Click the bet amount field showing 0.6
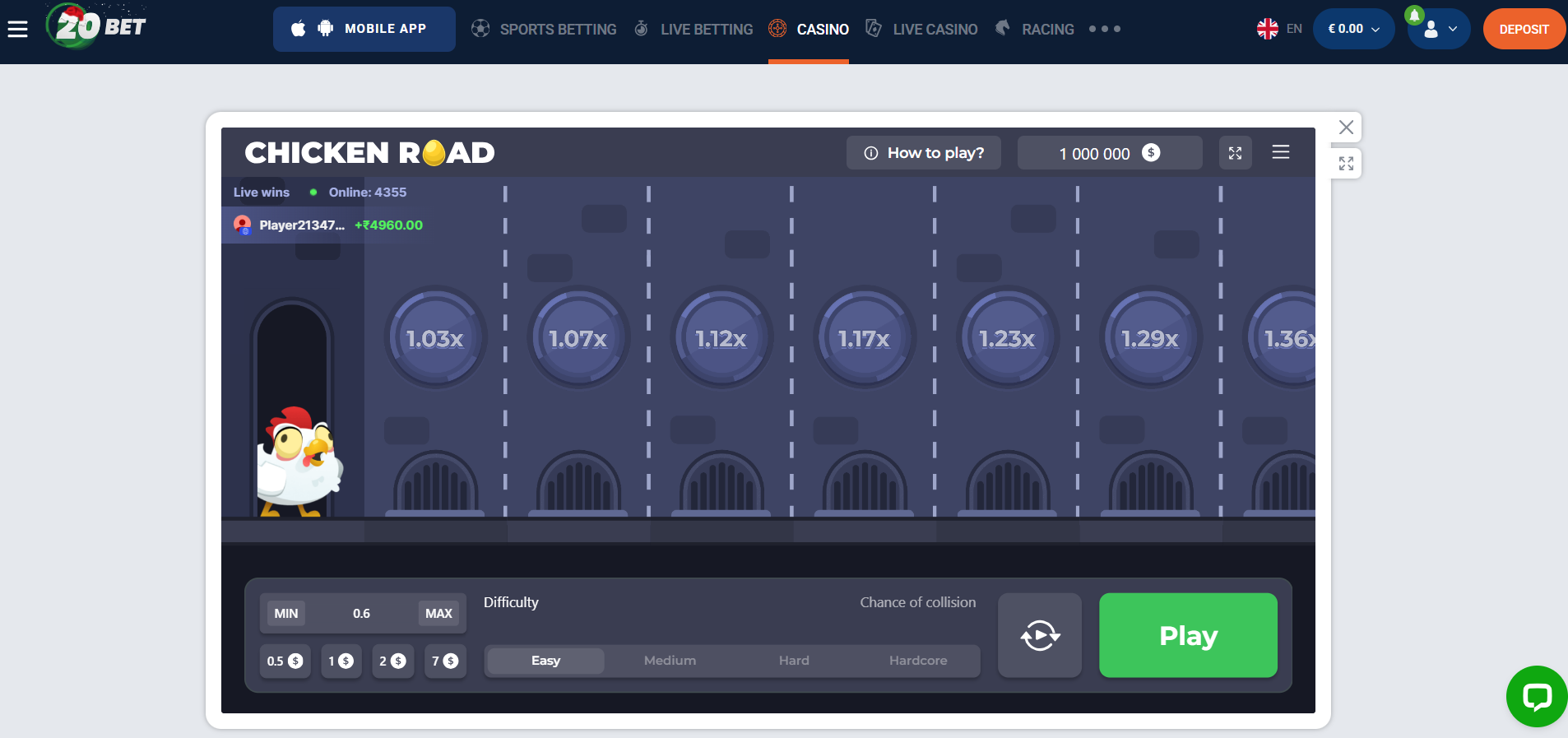This screenshot has height=738, width=1568. pyautogui.click(x=362, y=613)
